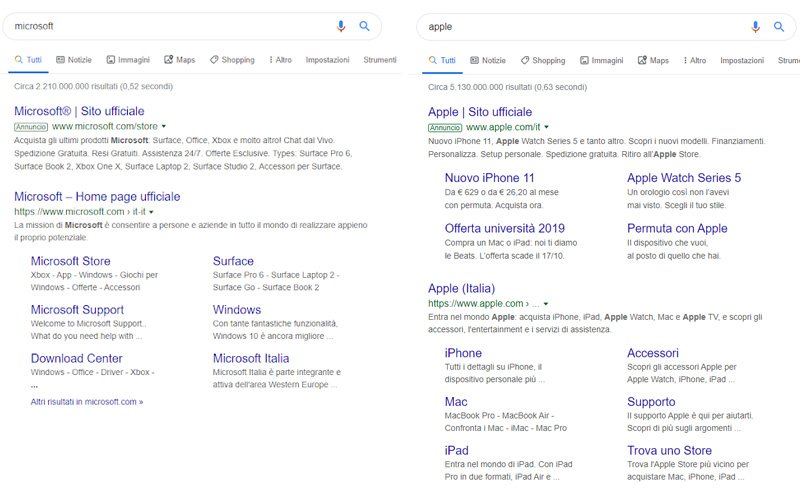Screen dimensions: 800x500
Task: Open Strumenti in the microsoft results
Action: click(x=380, y=60)
